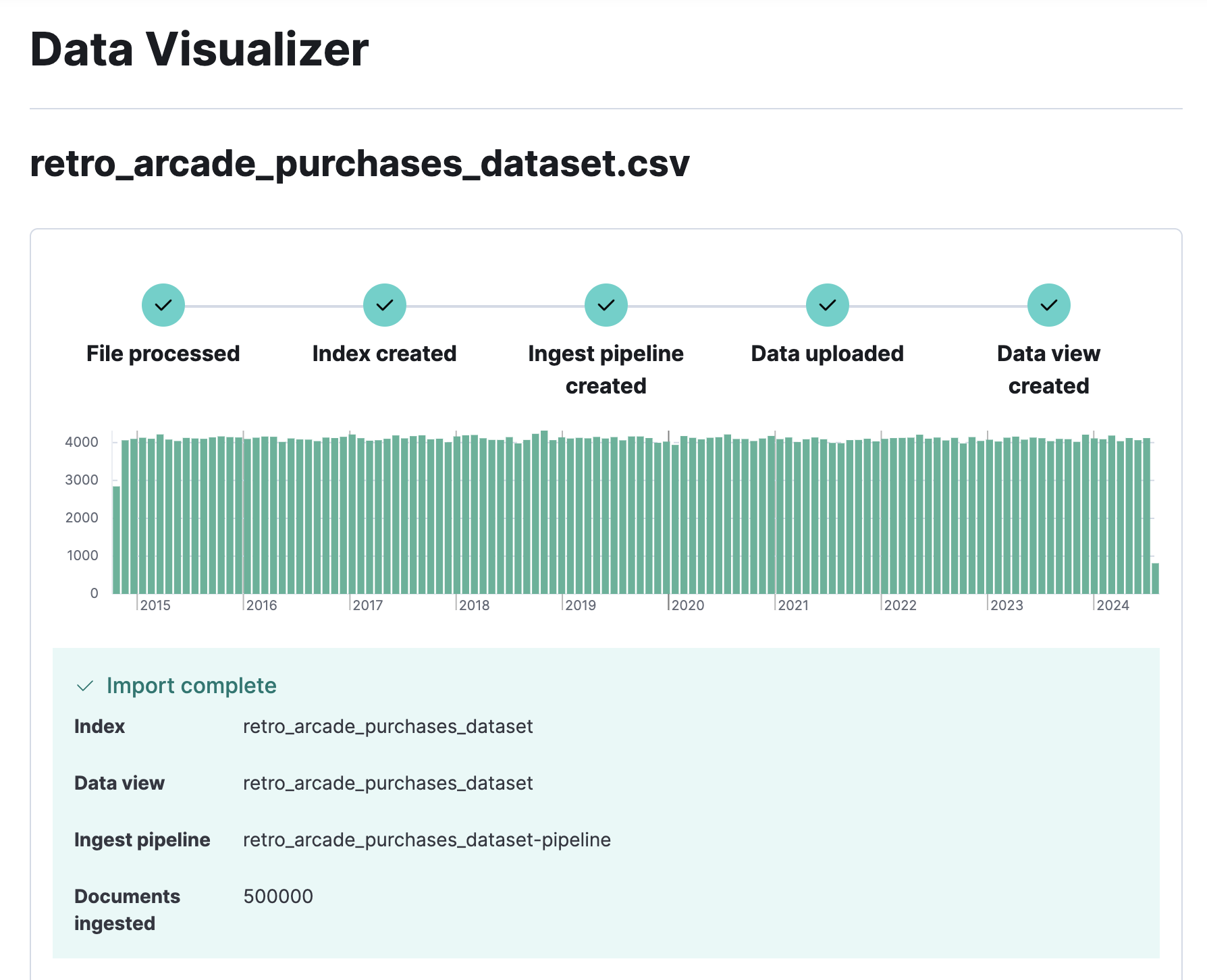Click the File processed checkmark step icon
This screenshot has height=980, width=1207.
(x=163, y=305)
